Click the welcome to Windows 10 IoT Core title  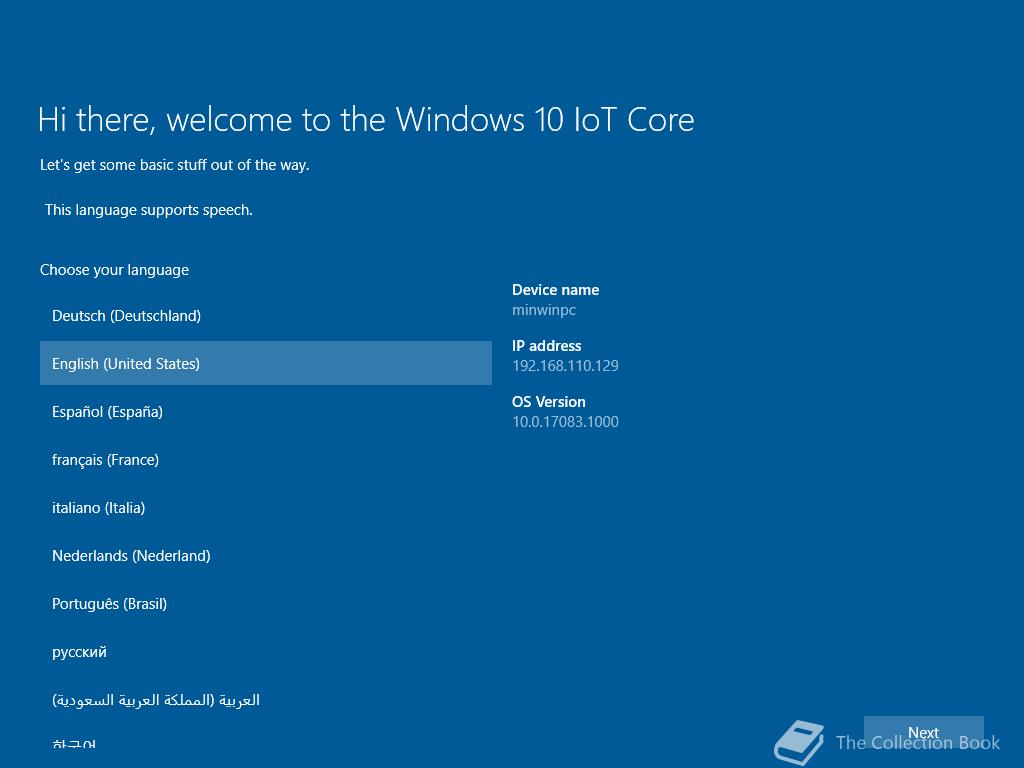point(366,120)
